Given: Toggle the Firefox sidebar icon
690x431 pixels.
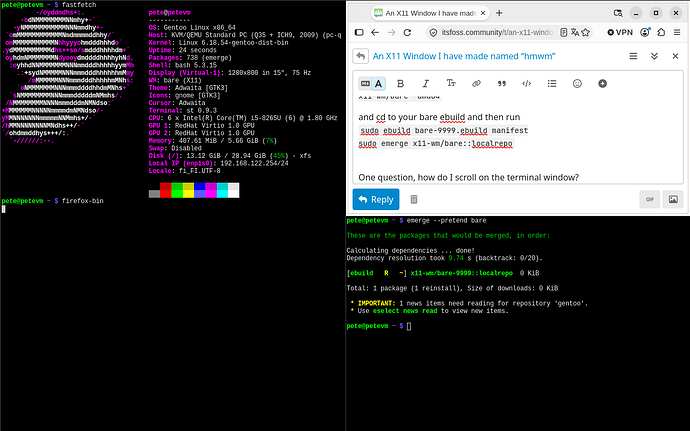Looking at the screenshot, I should pyautogui.click(x=359, y=32).
